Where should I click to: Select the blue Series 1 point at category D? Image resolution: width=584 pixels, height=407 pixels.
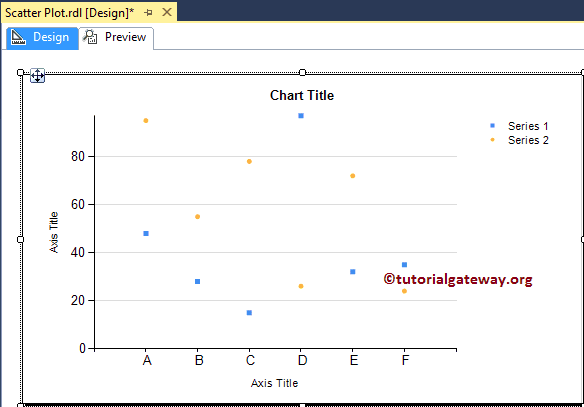(301, 116)
